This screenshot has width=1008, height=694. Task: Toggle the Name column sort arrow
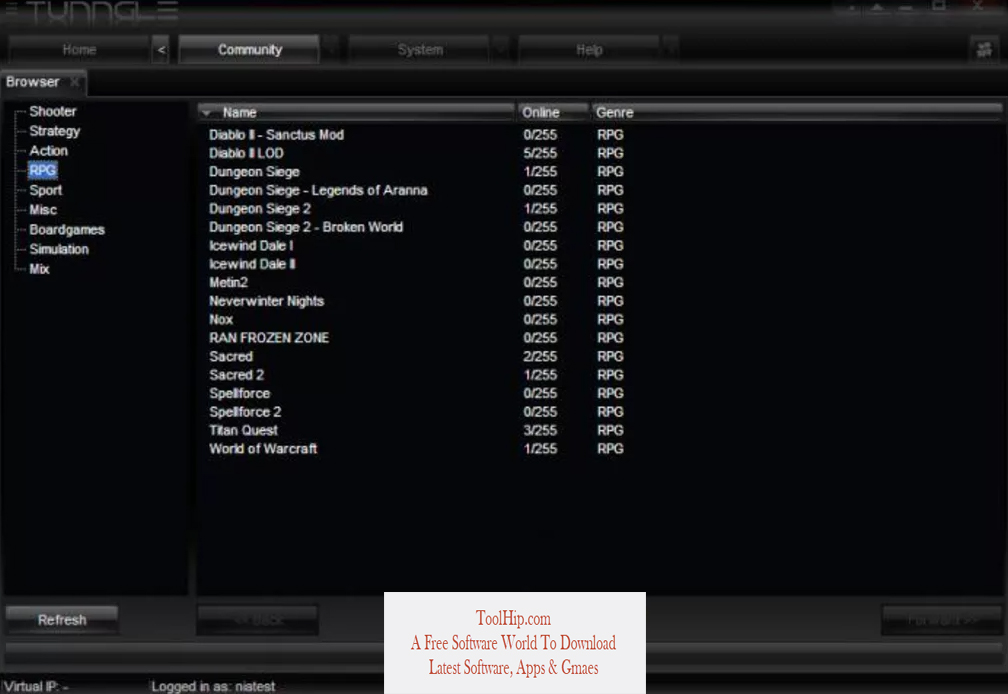(x=206, y=112)
